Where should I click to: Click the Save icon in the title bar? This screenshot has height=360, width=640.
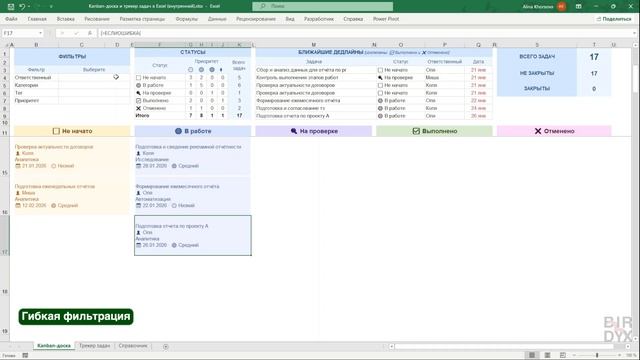click(x=11, y=7)
